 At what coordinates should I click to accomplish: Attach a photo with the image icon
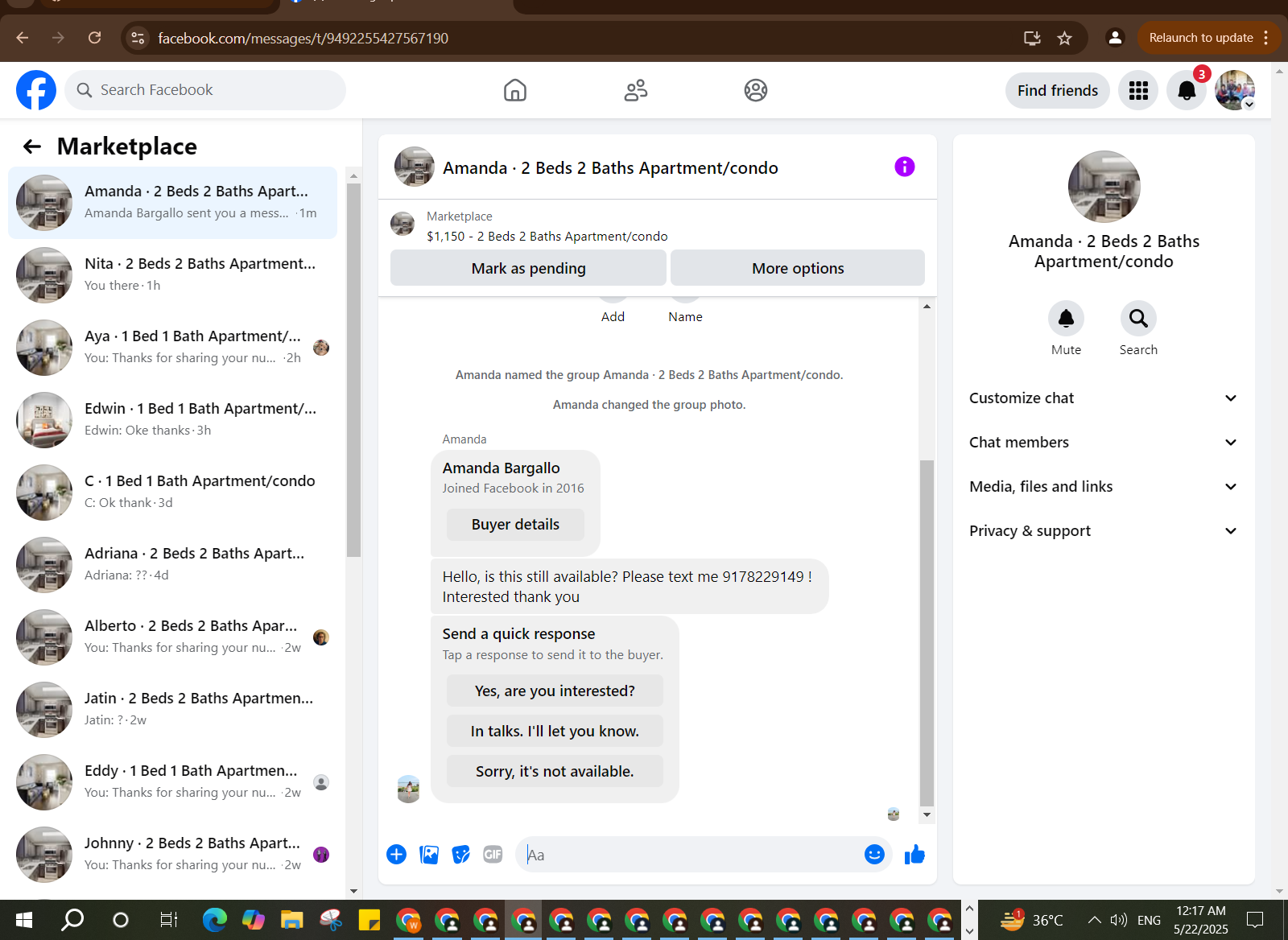click(429, 855)
